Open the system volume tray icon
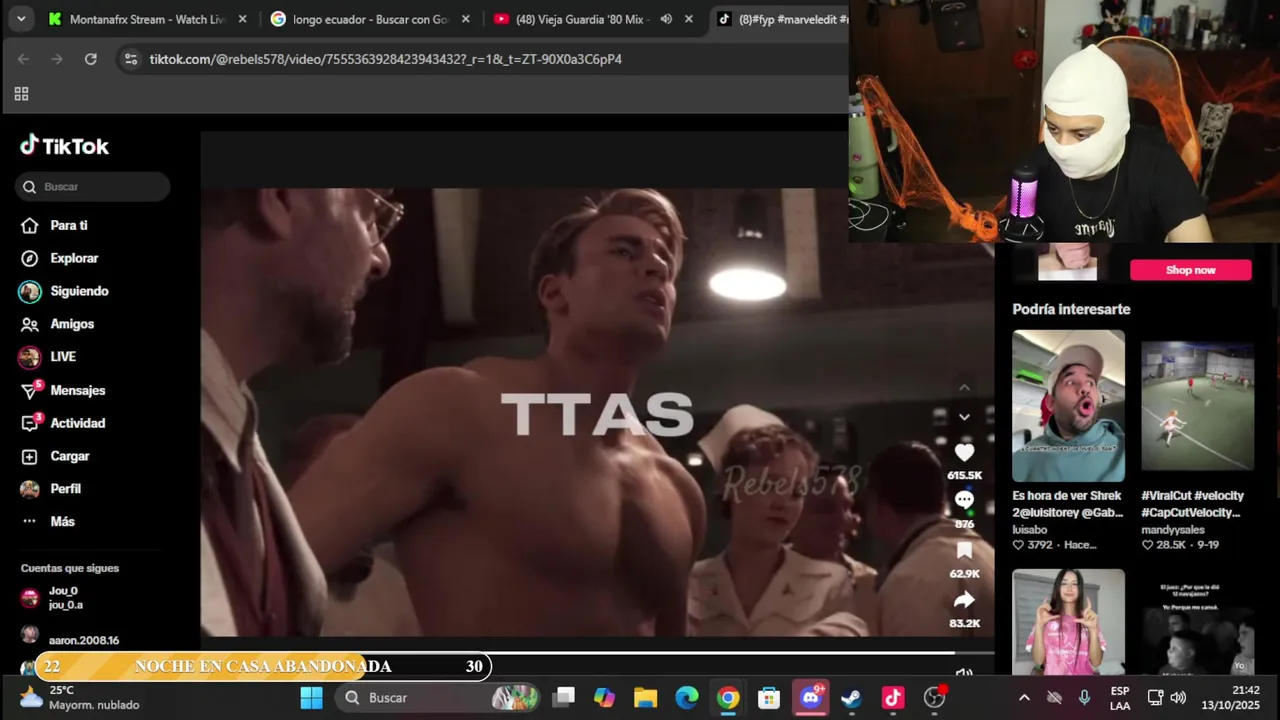Screen dimensions: 1280x720 click(1178, 698)
